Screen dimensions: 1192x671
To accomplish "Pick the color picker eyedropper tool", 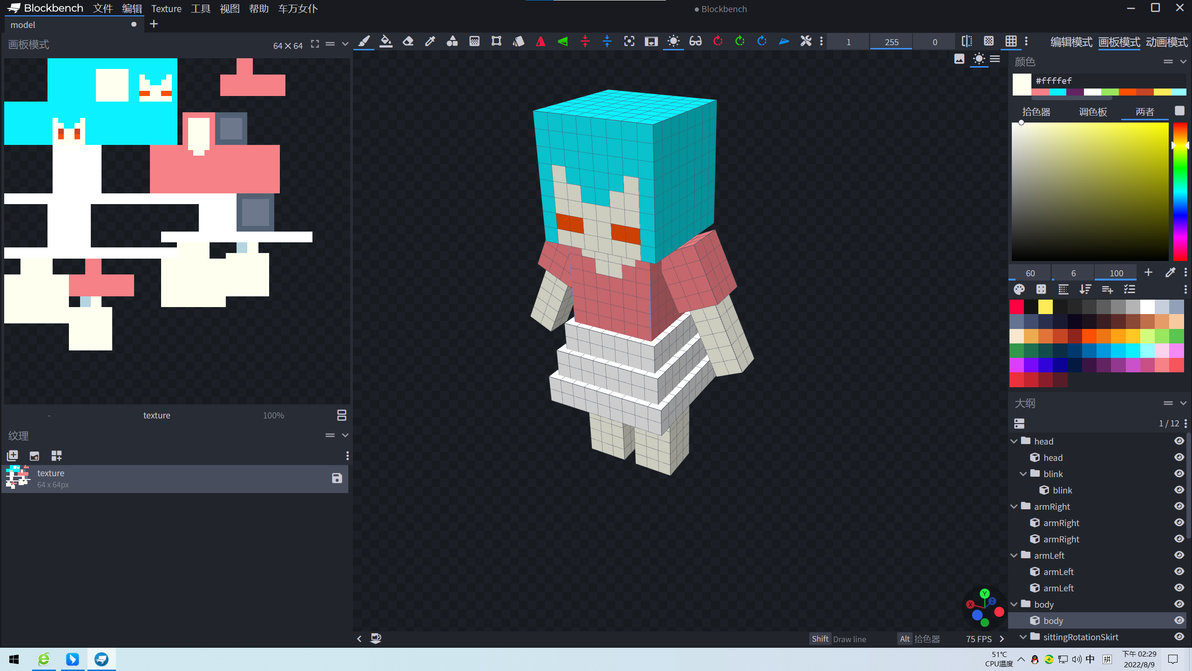I will [430, 41].
